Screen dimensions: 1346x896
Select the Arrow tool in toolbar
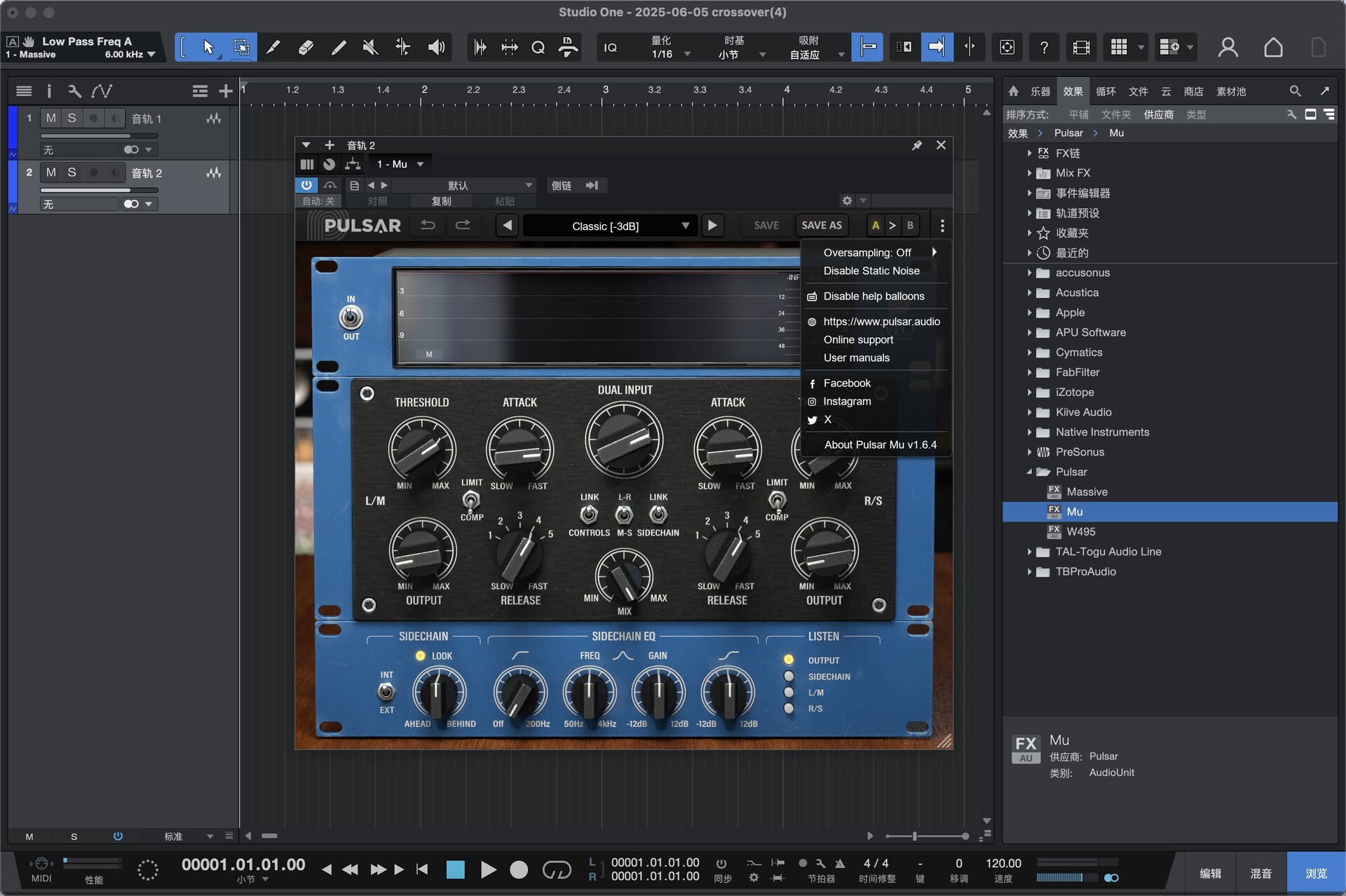tap(208, 47)
